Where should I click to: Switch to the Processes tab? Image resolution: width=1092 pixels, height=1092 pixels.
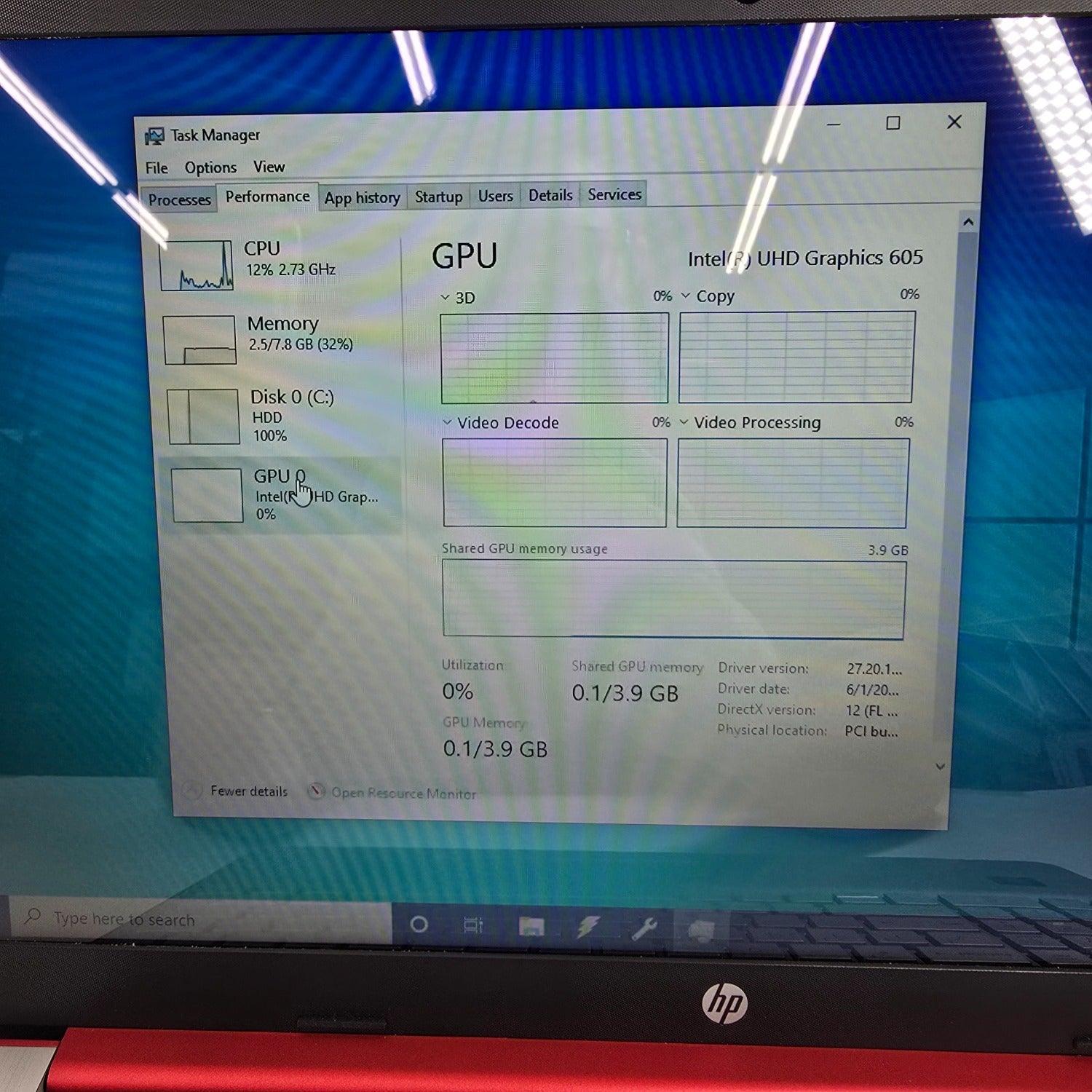pyautogui.click(x=179, y=199)
